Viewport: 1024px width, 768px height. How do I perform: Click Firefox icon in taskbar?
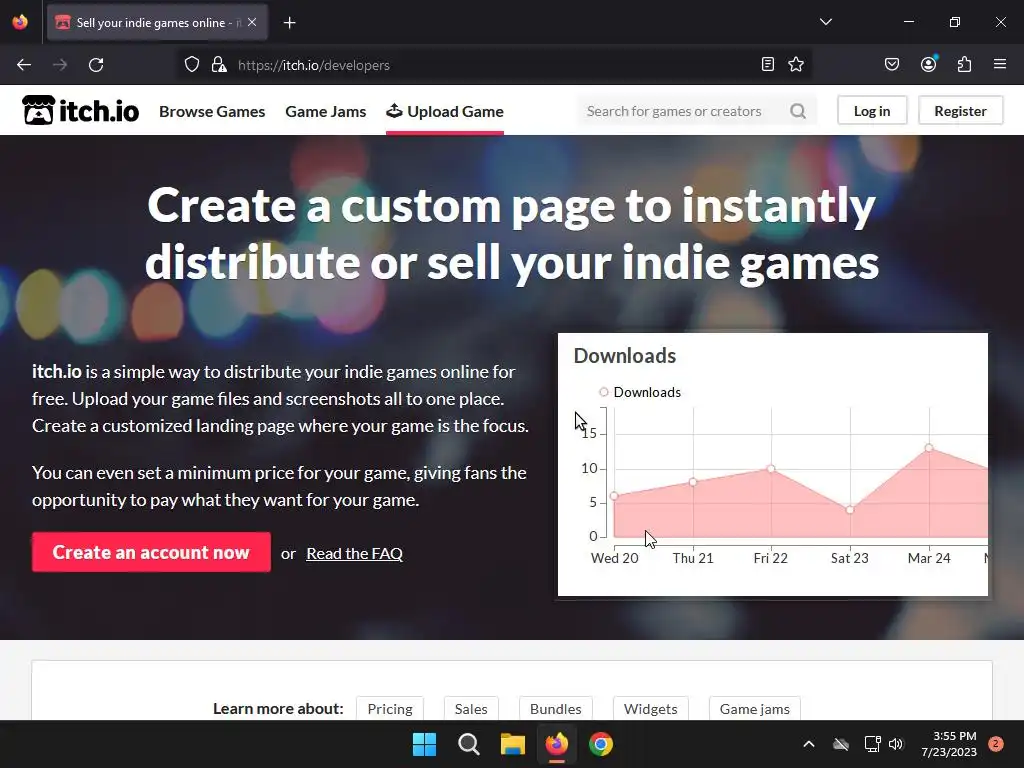(x=556, y=744)
